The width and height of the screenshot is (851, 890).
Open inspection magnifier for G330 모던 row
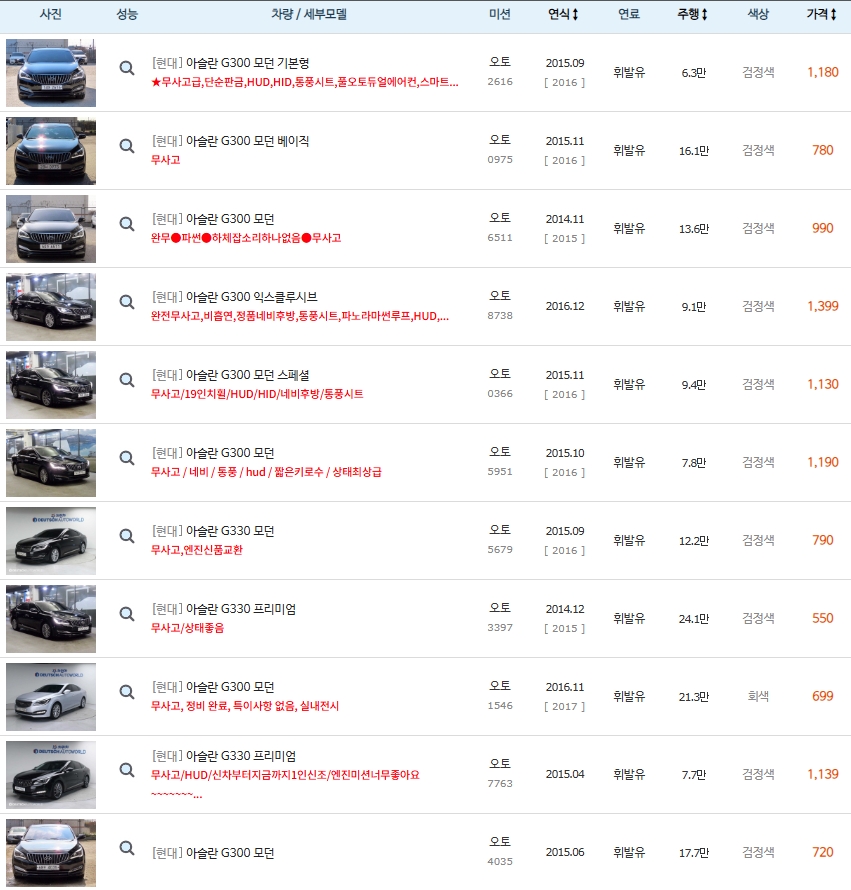(x=127, y=536)
